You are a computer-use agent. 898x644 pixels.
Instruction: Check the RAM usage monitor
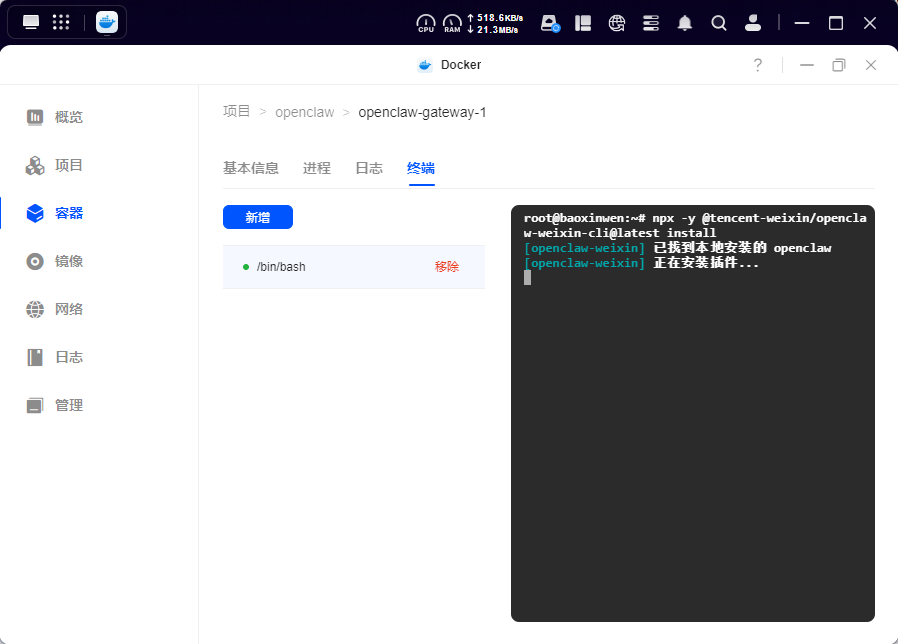pos(450,21)
